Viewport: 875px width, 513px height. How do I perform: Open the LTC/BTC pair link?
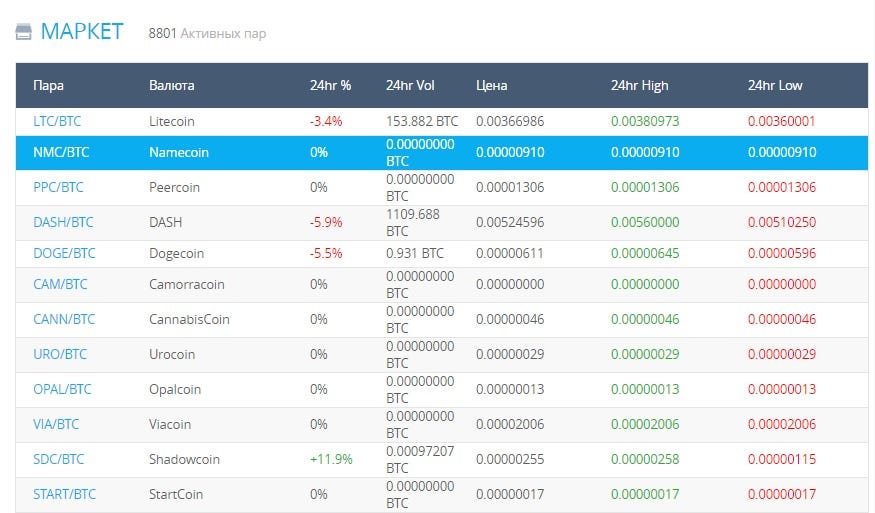point(57,121)
